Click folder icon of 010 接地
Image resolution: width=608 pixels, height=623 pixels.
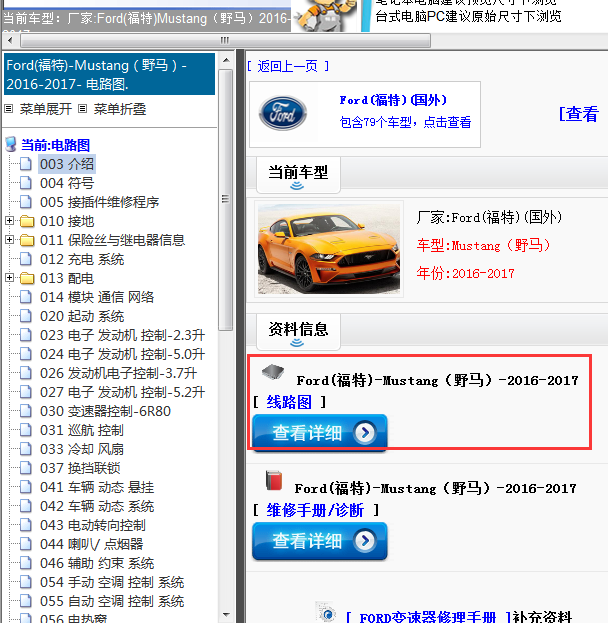27,221
